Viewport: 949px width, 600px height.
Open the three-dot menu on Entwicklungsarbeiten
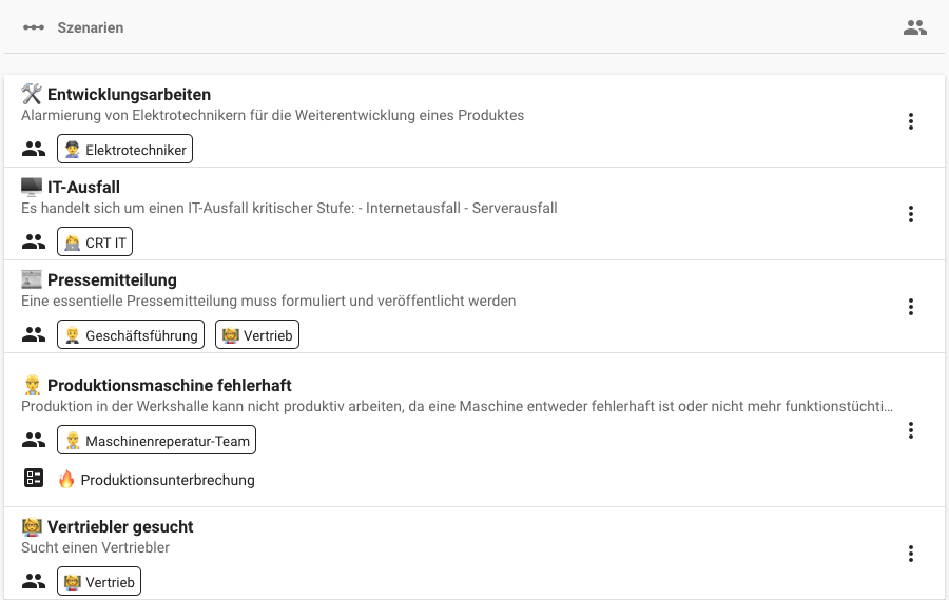911,121
